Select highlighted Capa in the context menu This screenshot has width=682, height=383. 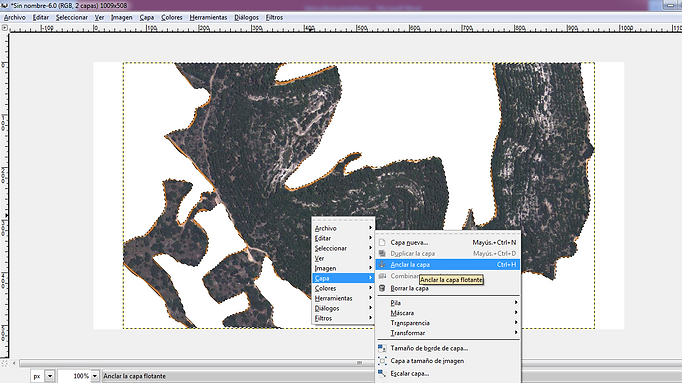[x=343, y=278]
